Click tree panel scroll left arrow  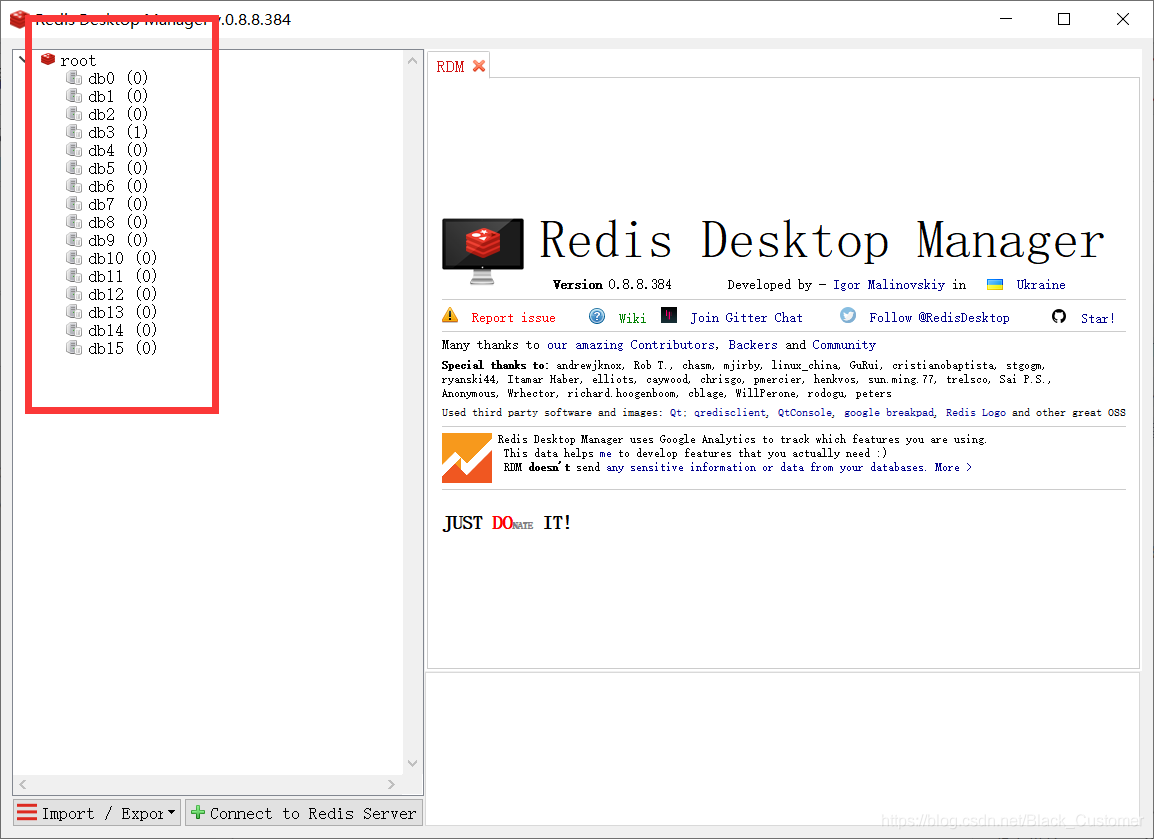(x=23, y=785)
